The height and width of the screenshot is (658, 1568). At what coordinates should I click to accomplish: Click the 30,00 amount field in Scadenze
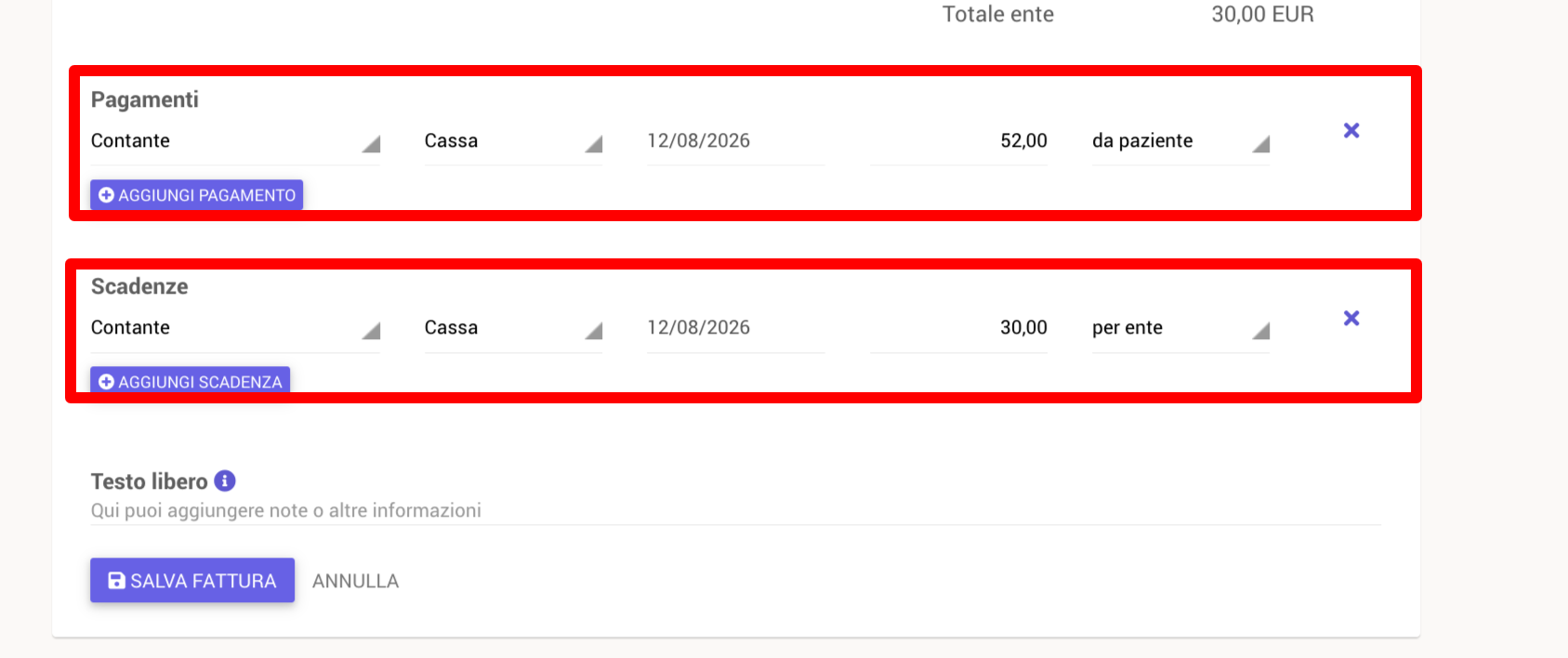(x=959, y=328)
